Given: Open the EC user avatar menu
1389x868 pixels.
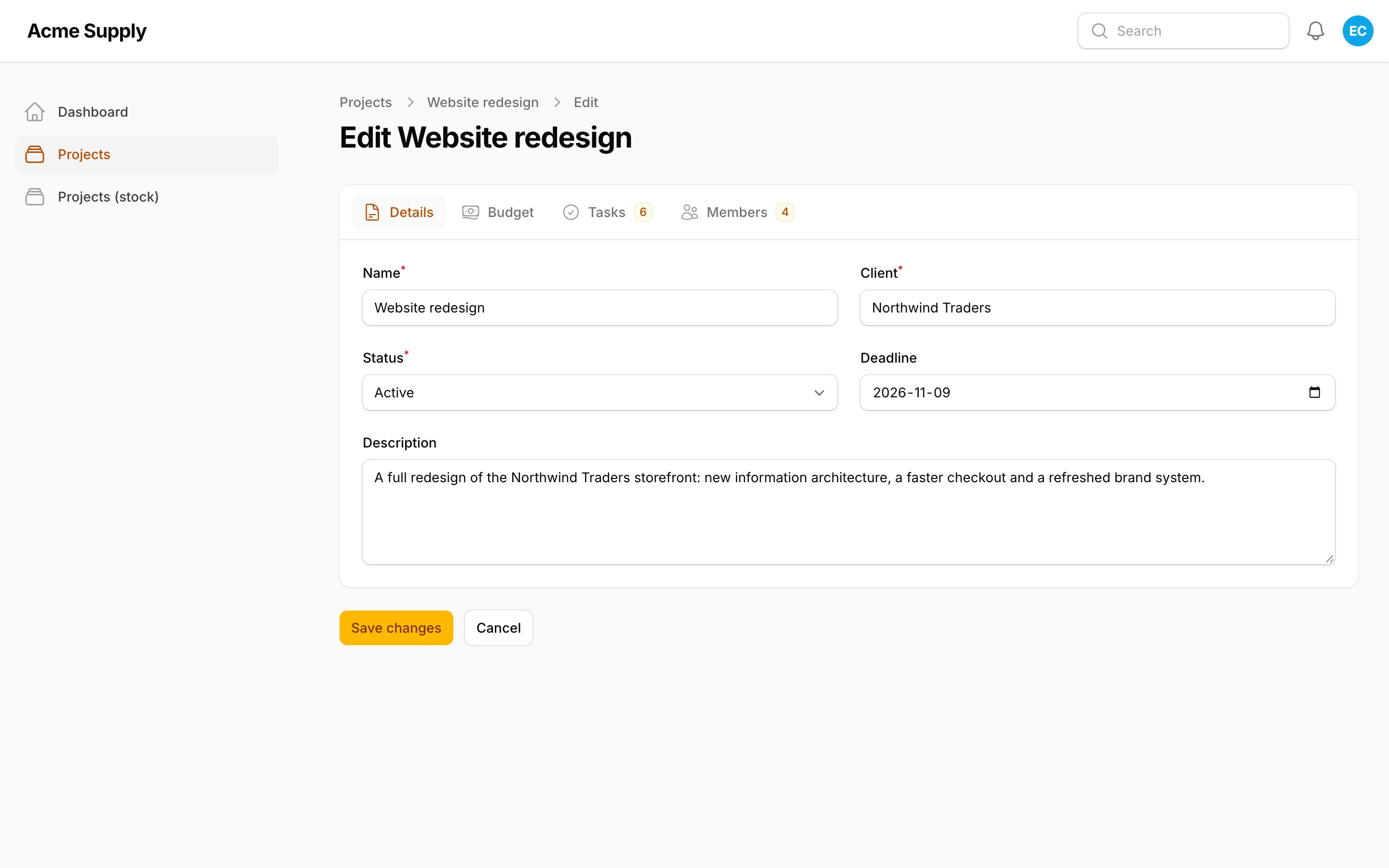Looking at the screenshot, I should (1358, 31).
